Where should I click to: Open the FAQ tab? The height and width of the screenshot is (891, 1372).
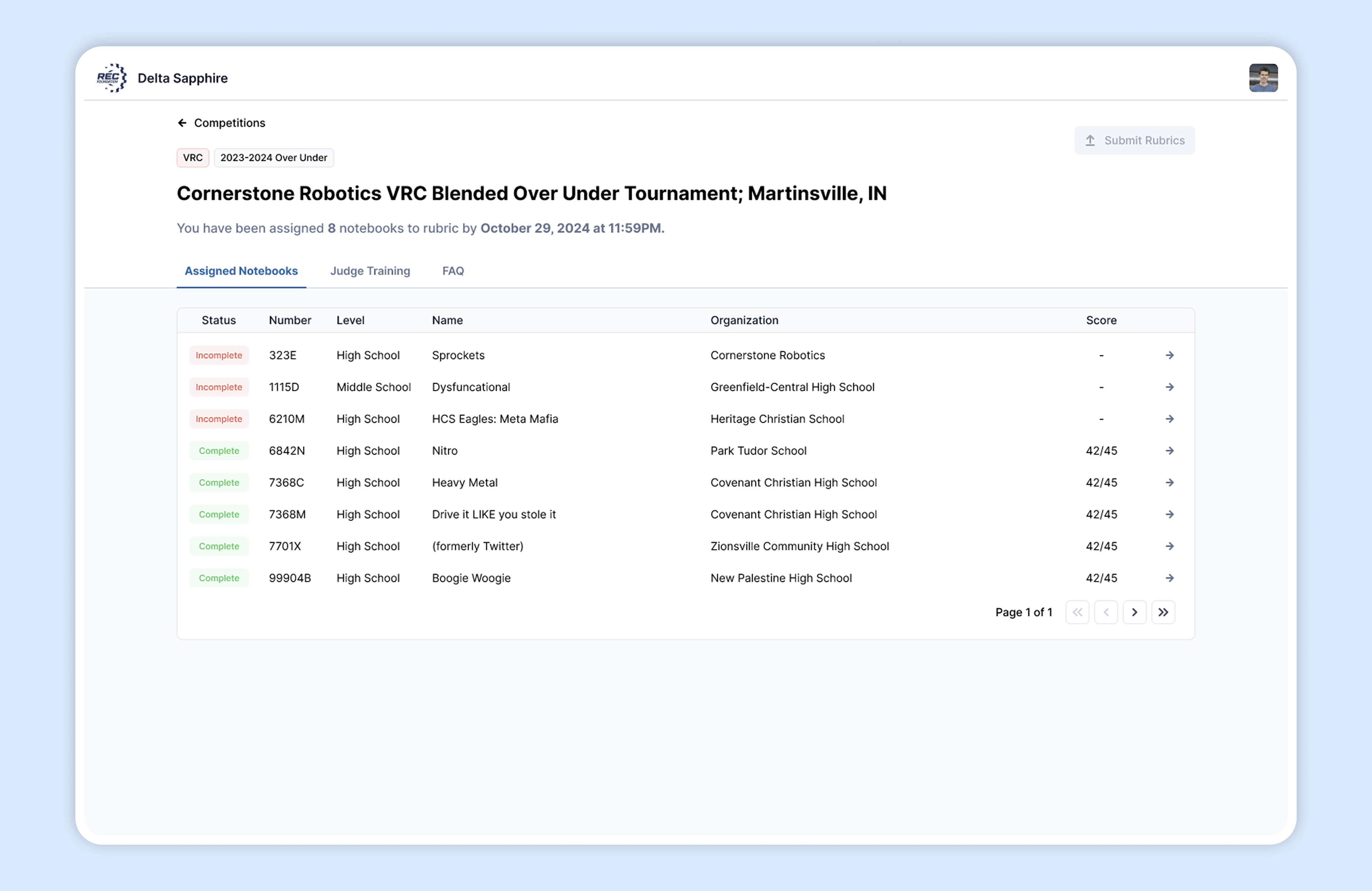tap(453, 271)
